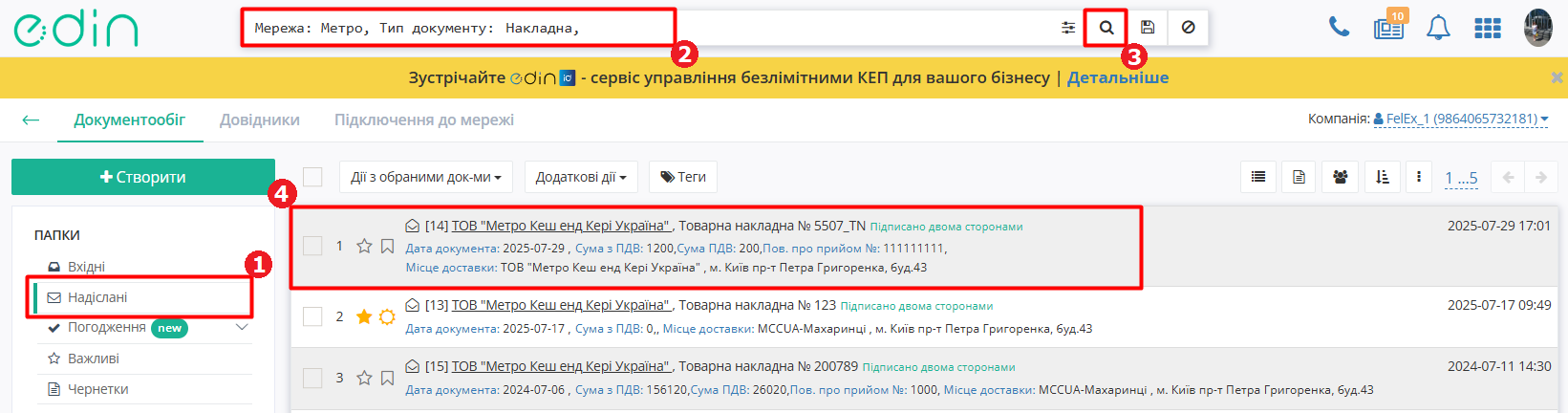Switch to document view icon
Screen dimensions: 1568x413
tap(1300, 177)
